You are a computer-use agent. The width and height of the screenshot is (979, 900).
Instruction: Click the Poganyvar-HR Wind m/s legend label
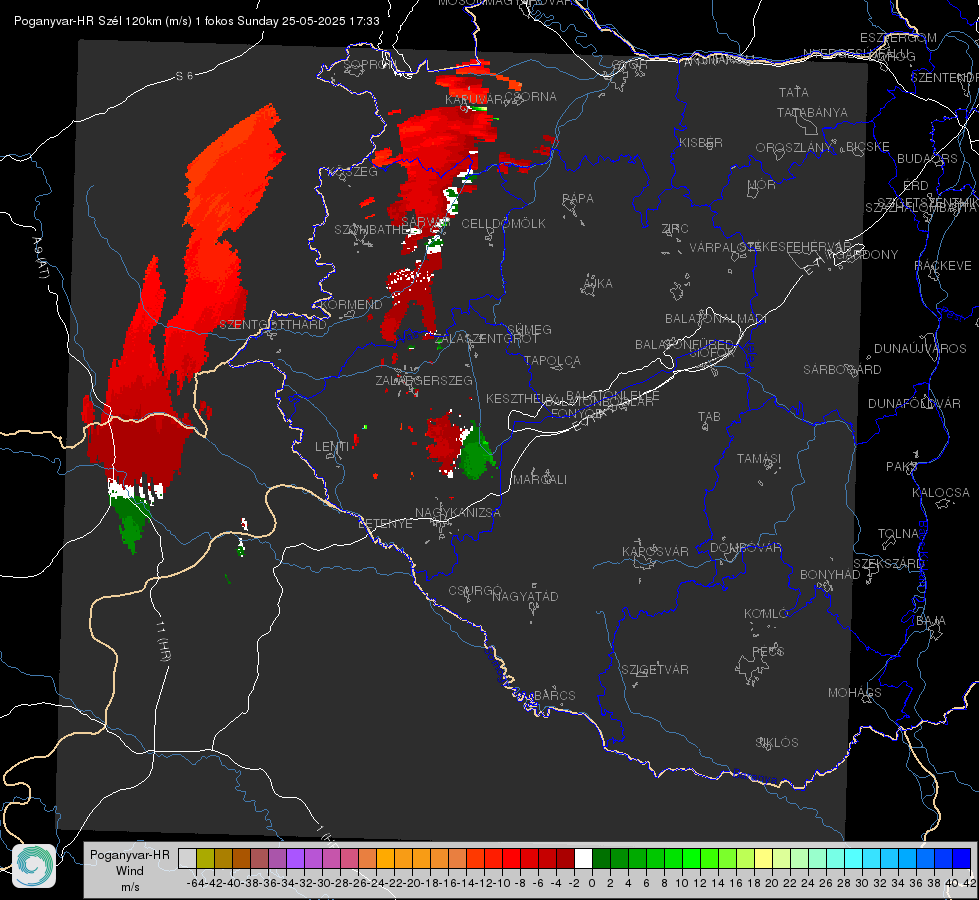[x=130, y=871]
